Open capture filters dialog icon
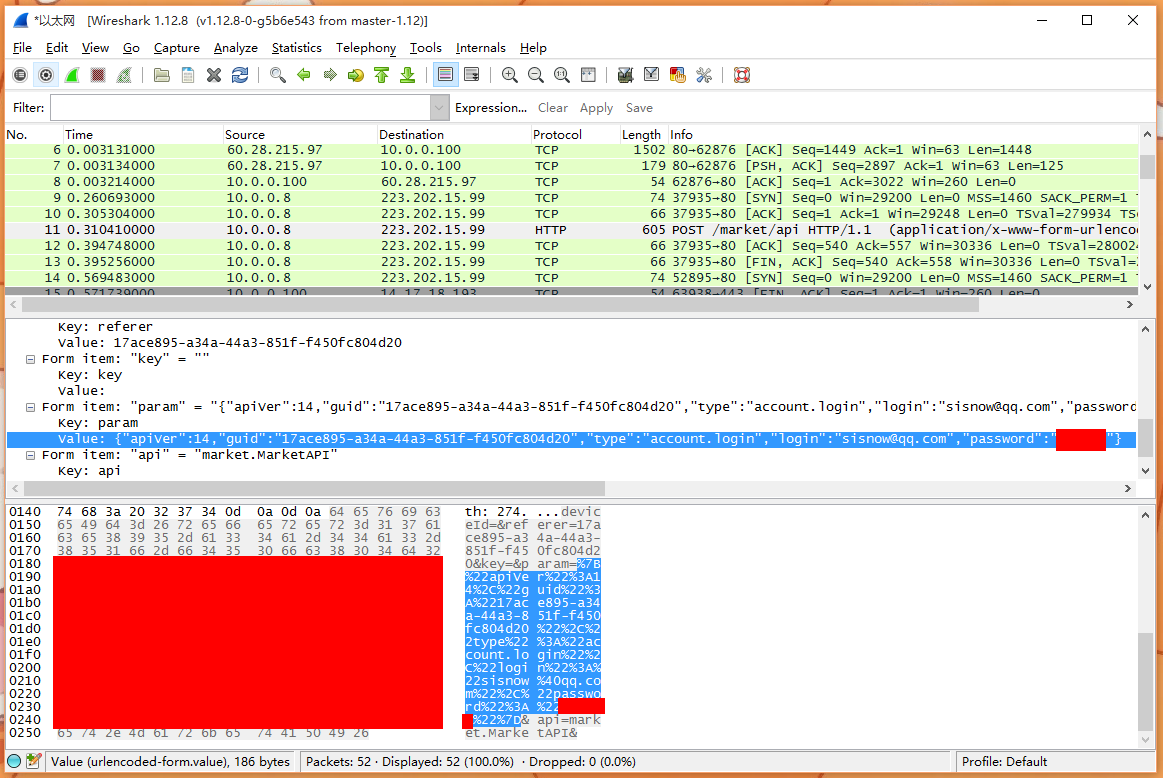Image resolution: width=1163 pixels, height=778 pixels. coord(625,75)
